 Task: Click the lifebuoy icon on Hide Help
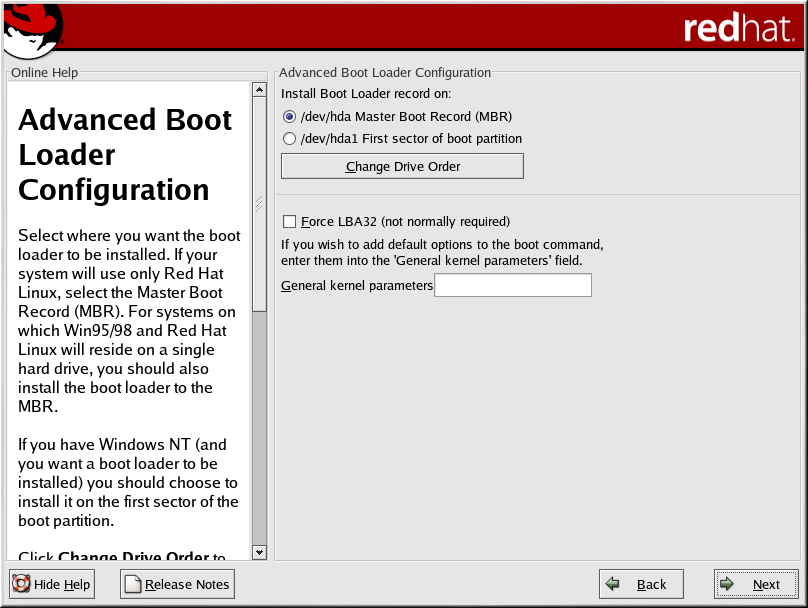tap(21, 584)
